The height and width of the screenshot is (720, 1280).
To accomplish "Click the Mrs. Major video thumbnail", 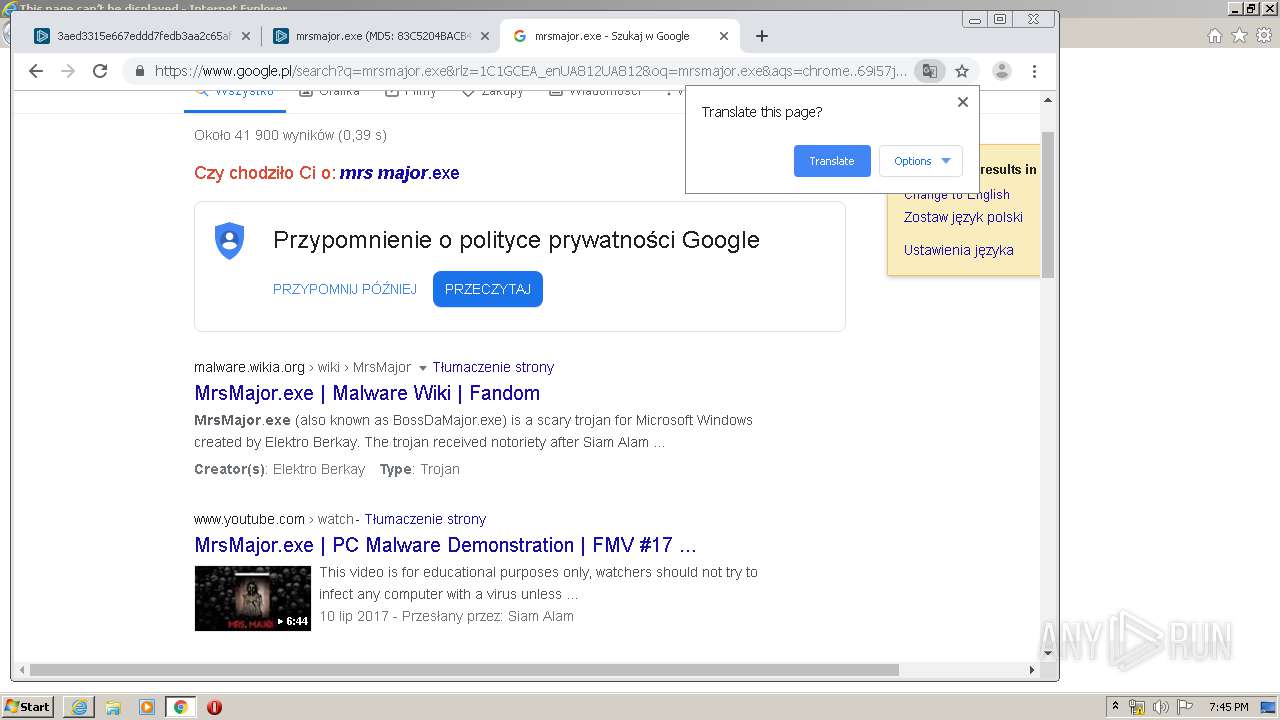I will [x=252, y=598].
